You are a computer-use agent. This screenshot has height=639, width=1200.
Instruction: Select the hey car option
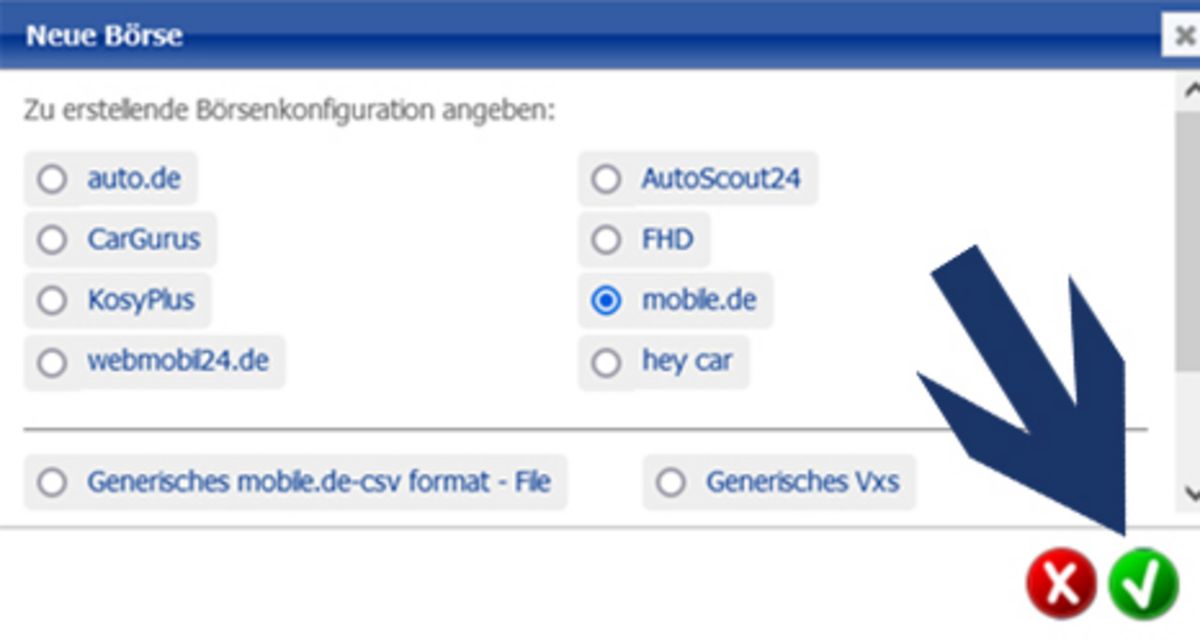(x=606, y=361)
